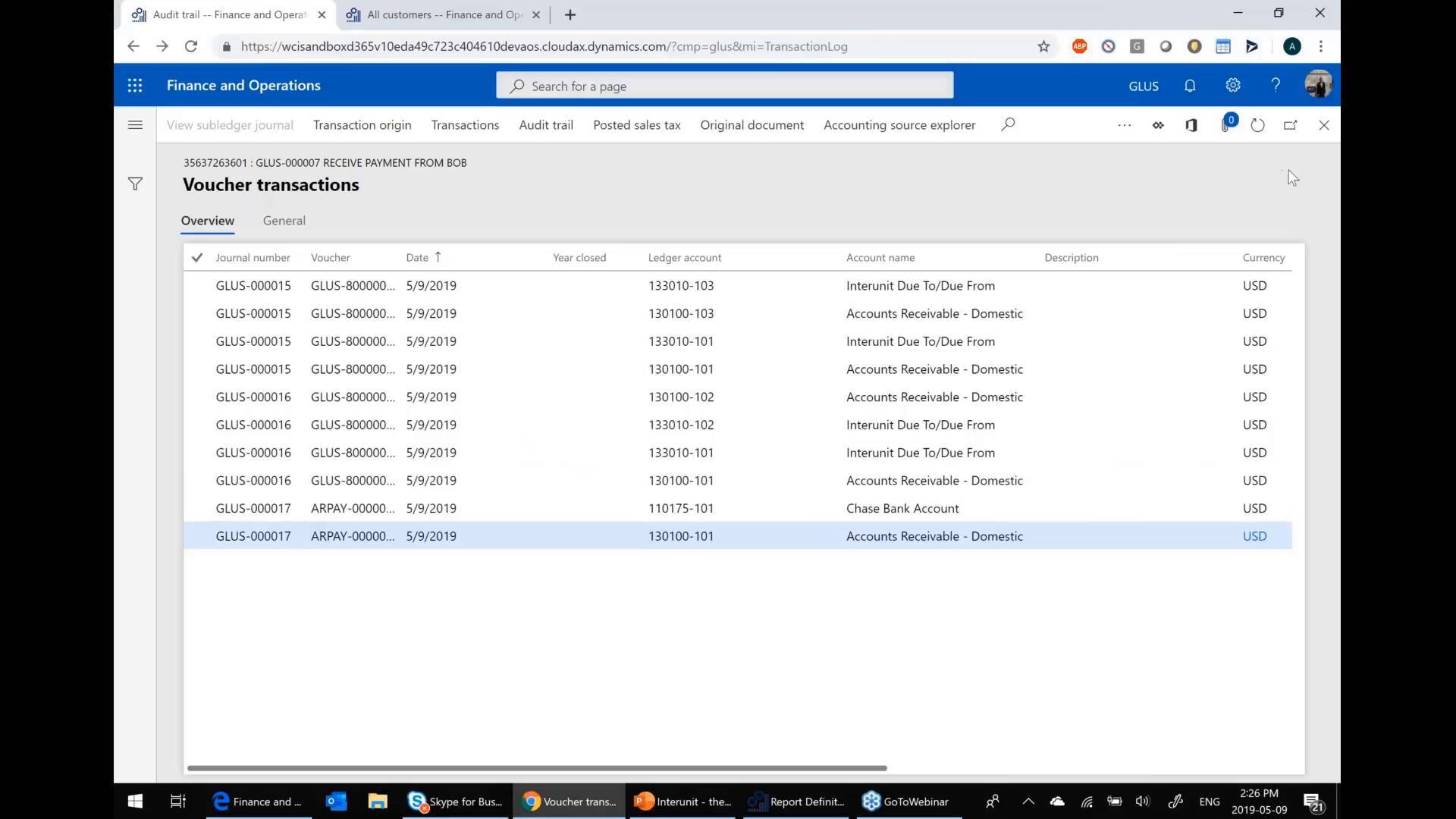Open Transaction origin
The image size is (1456, 819).
362,124
